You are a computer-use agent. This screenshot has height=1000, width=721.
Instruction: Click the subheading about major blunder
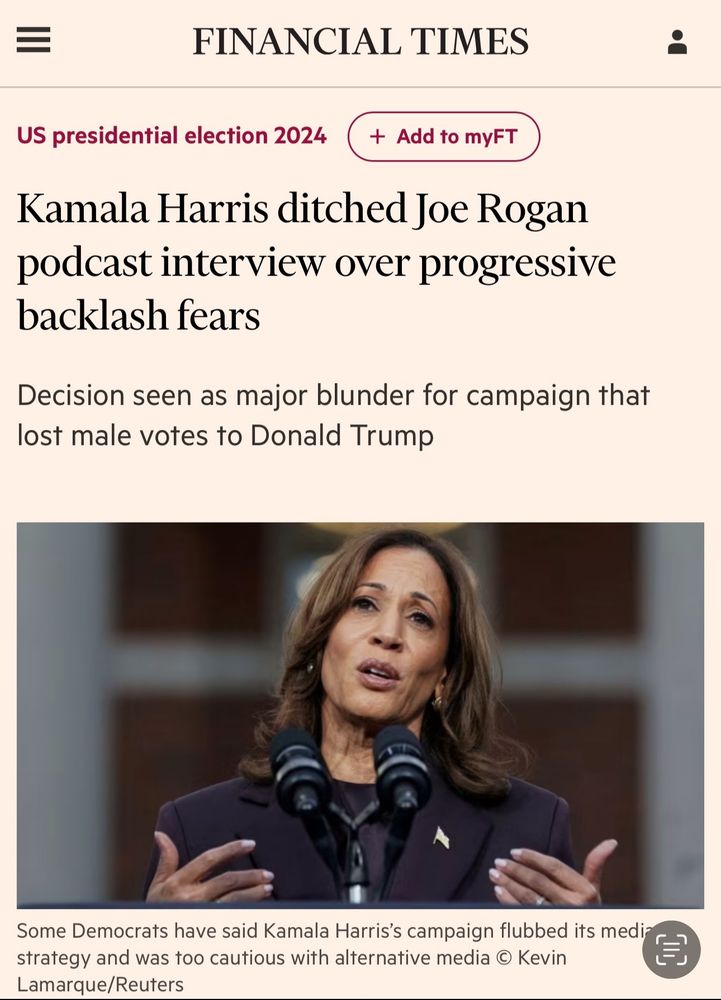(x=333, y=415)
